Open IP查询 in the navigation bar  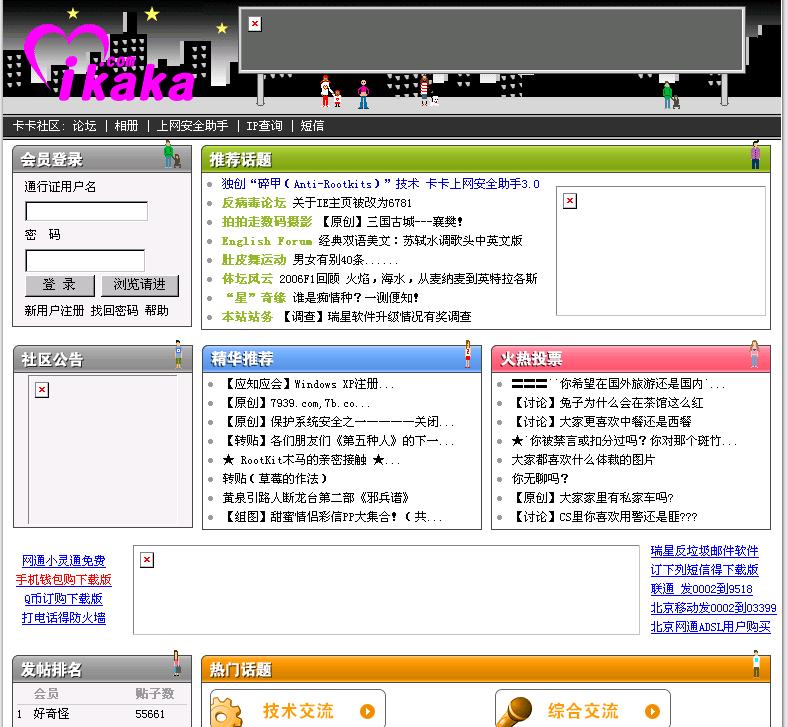click(x=264, y=126)
